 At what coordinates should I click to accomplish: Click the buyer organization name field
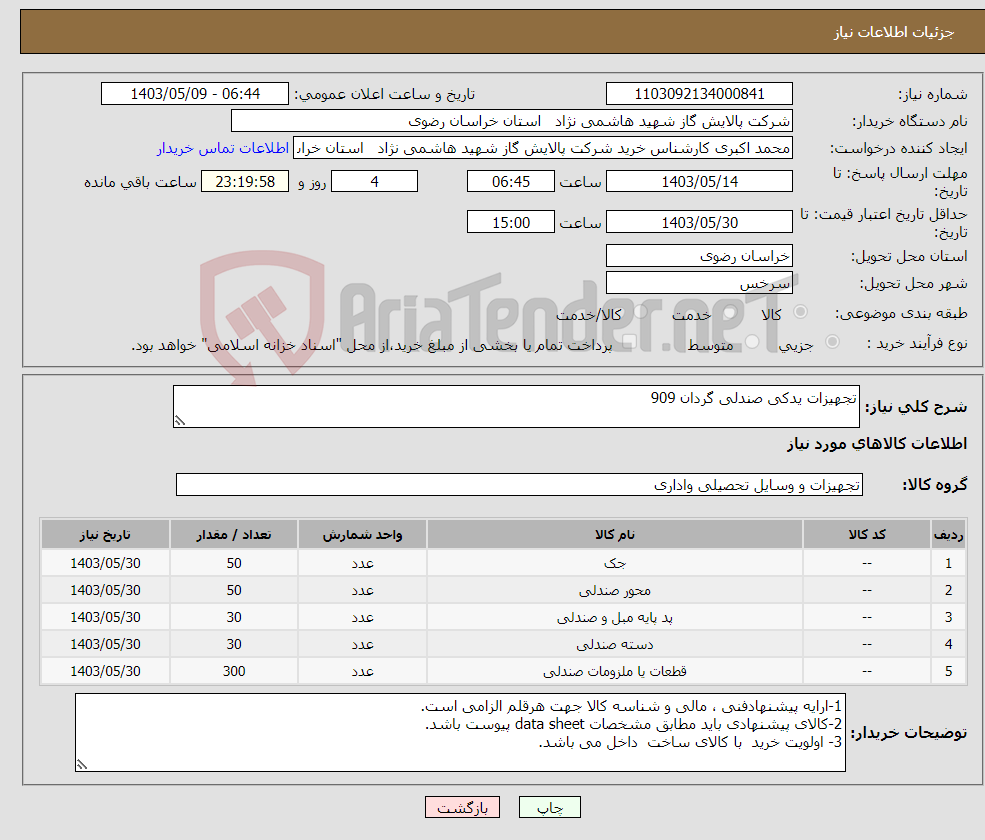[x=511, y=121]
